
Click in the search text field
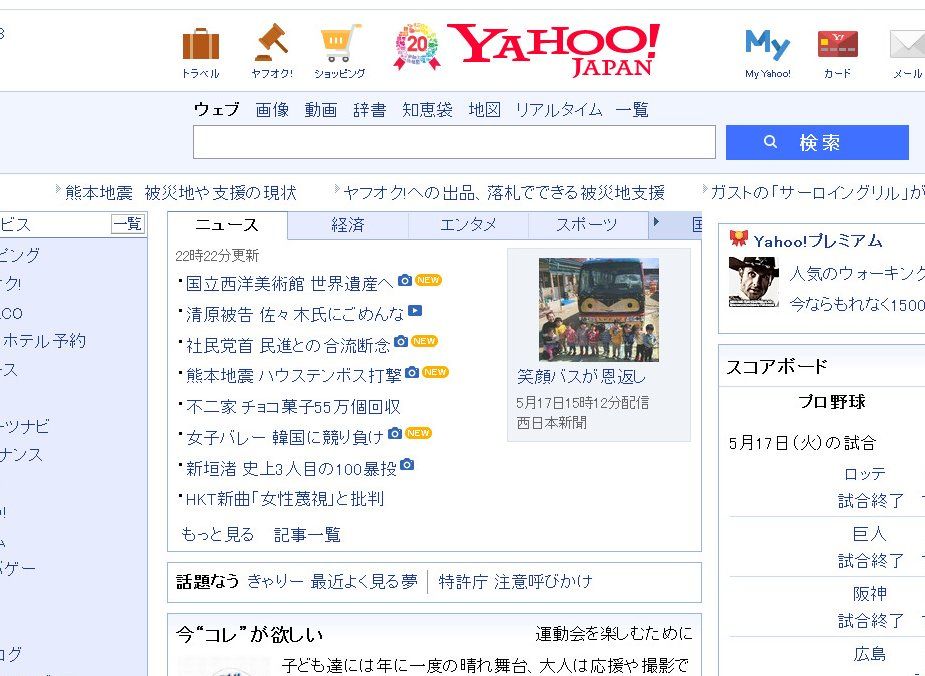[454, 142]
